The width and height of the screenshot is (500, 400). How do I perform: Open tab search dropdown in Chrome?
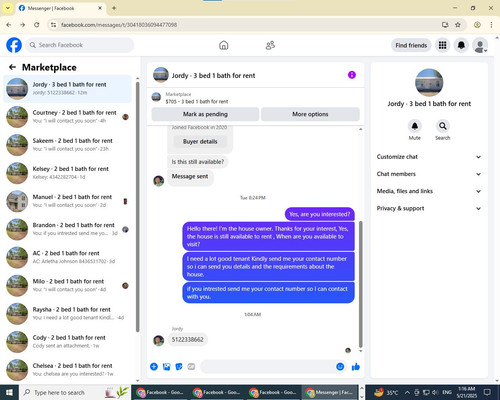coord(8,8)
